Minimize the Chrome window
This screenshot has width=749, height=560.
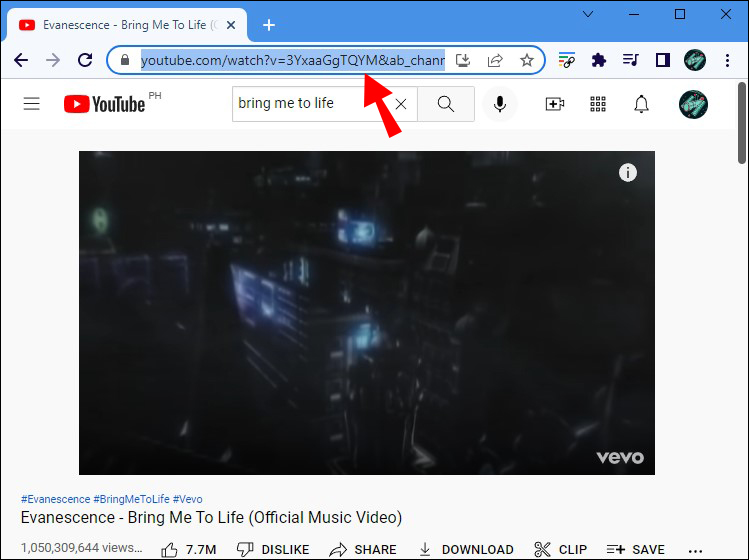coord(634,14)
